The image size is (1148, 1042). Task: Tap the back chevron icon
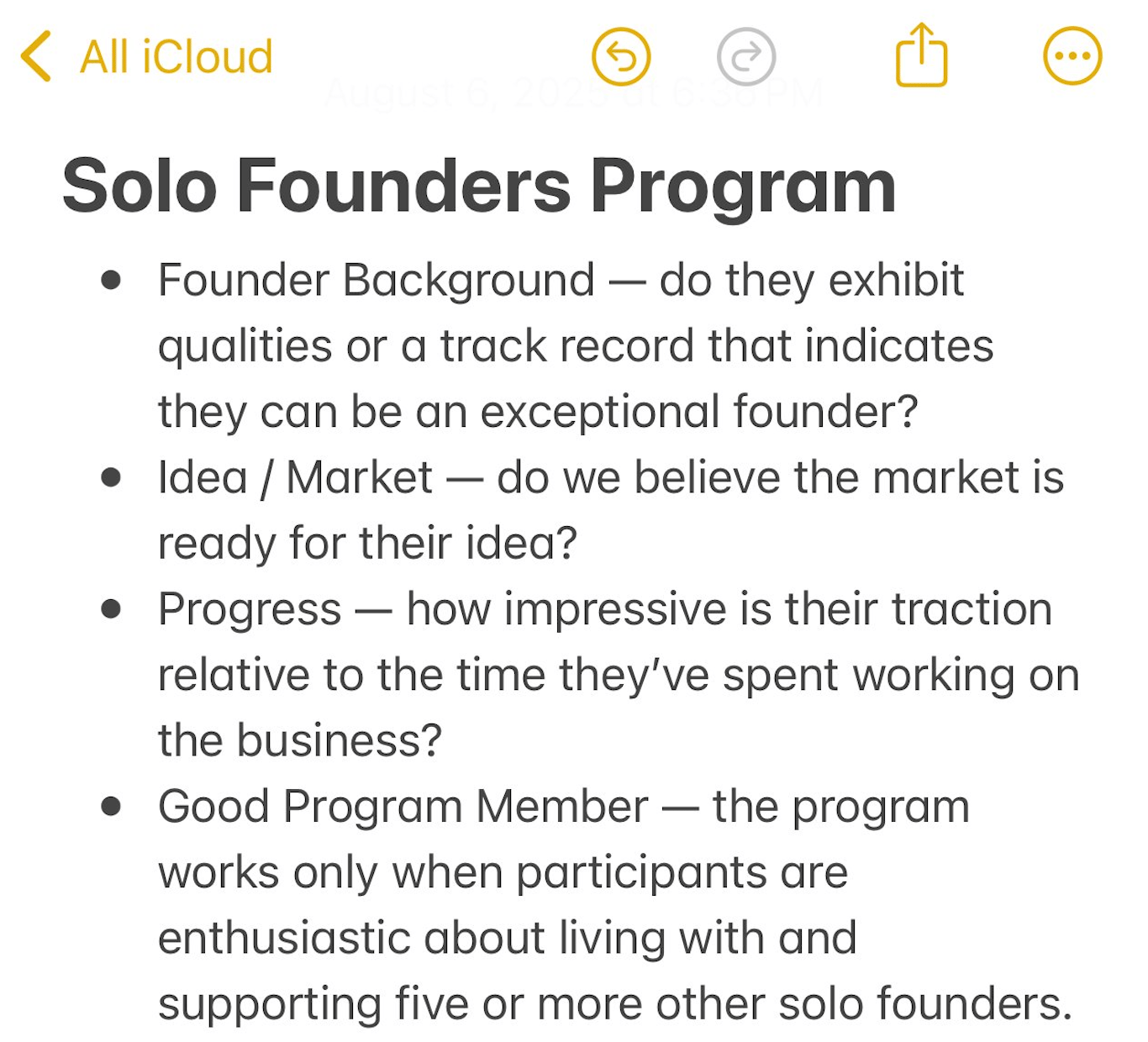(x=36, y=56)
